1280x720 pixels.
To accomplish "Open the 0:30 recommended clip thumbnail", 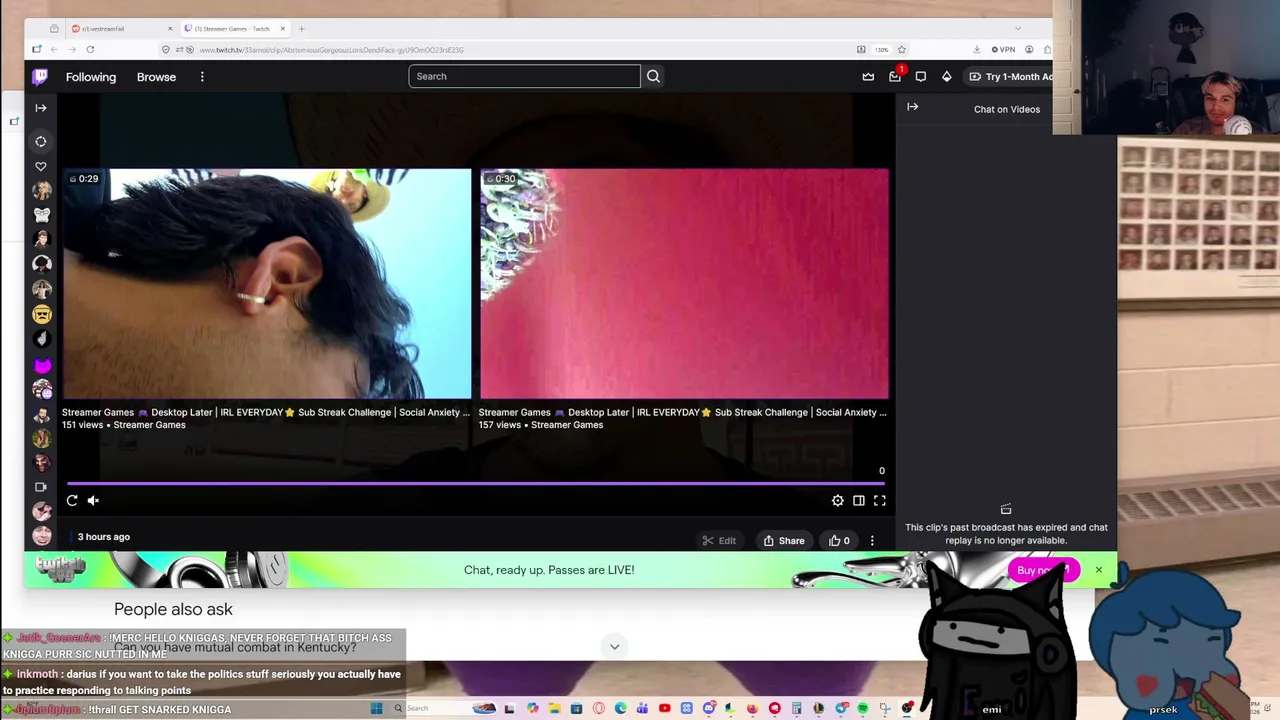I will [684, 284].
